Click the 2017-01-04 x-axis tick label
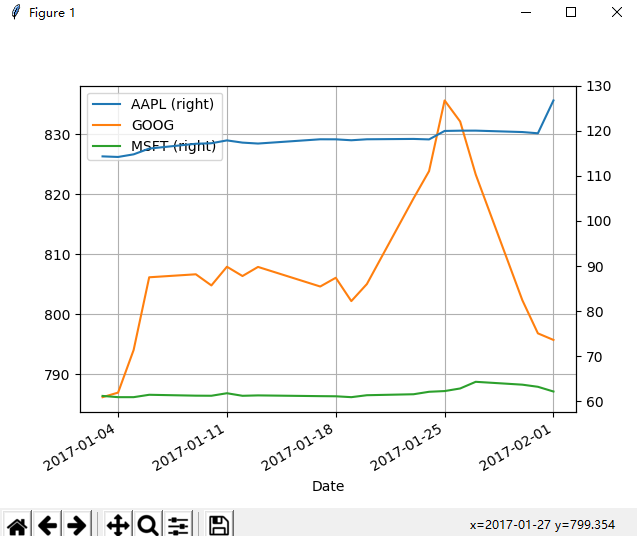This screenshot has height=536, width=637. (80, 447)
